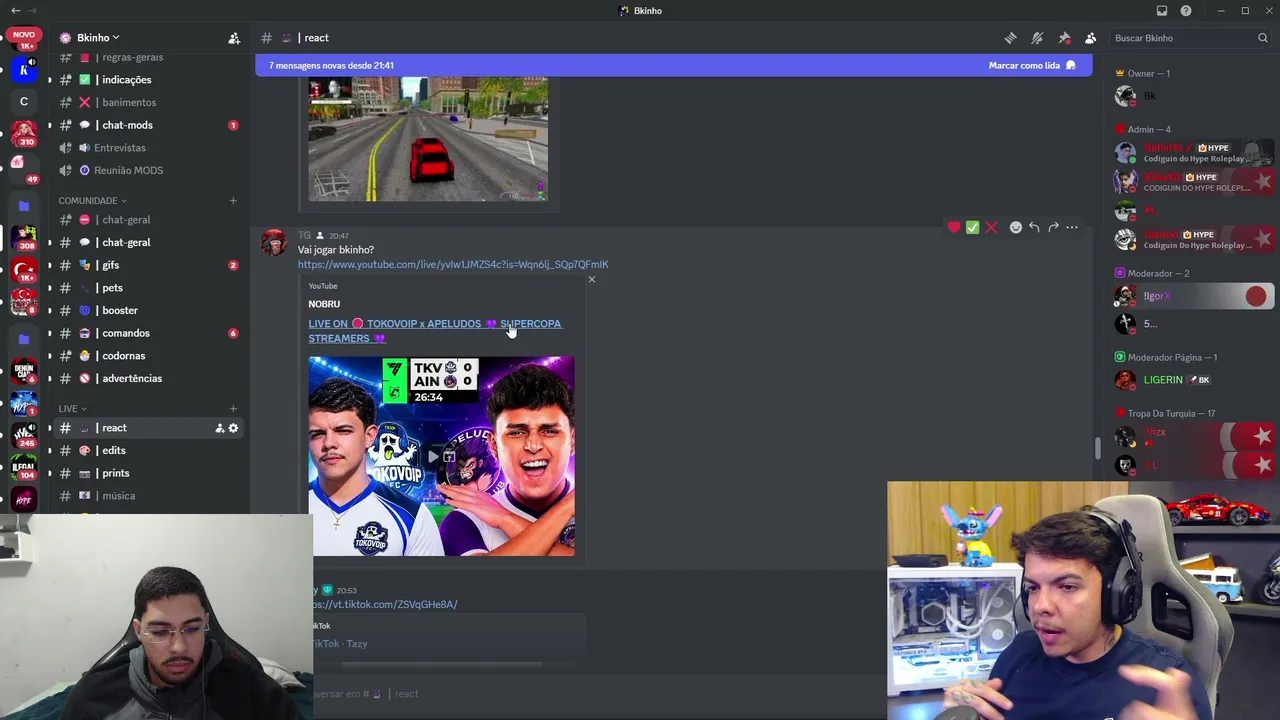Image resolution: width=1280 pixels, height=720 pixels.
Task: React with the red X on TG's message
Action: click(x=991, y=228)
